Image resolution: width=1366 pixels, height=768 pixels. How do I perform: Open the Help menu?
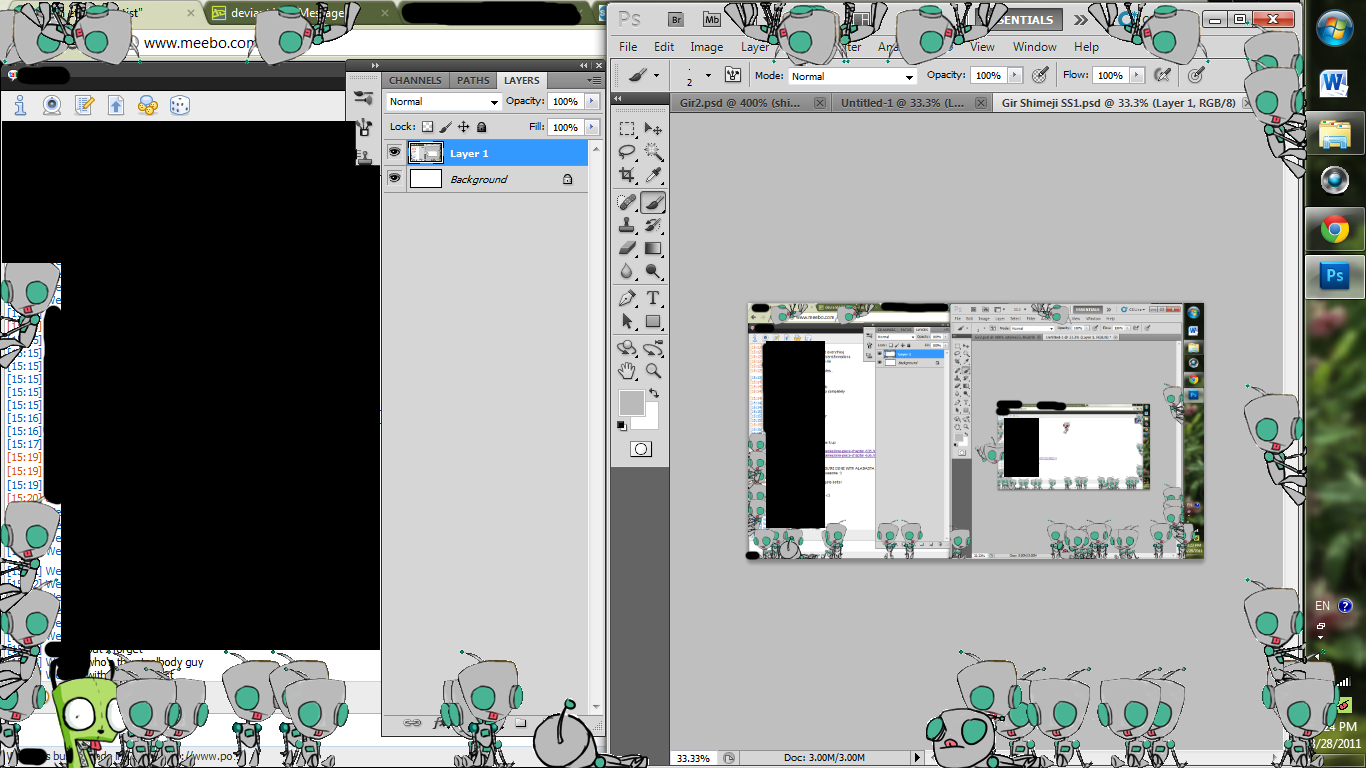click(1086, 47)
